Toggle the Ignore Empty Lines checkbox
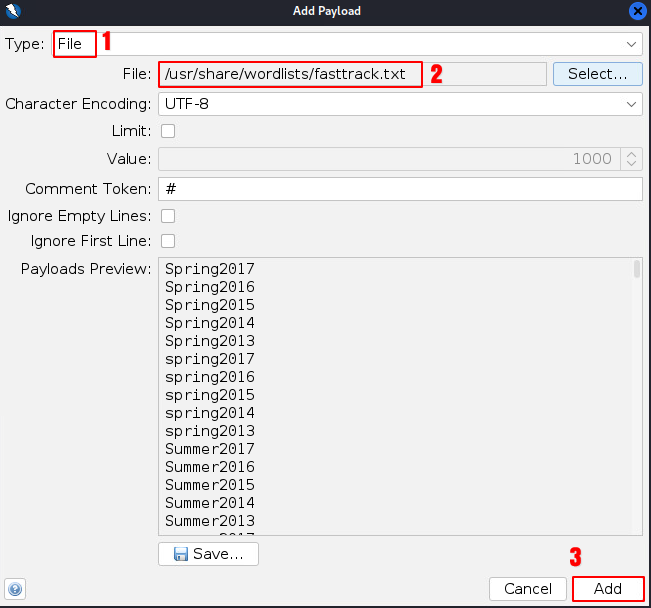651x608 pixels. [x=168, y=216]
